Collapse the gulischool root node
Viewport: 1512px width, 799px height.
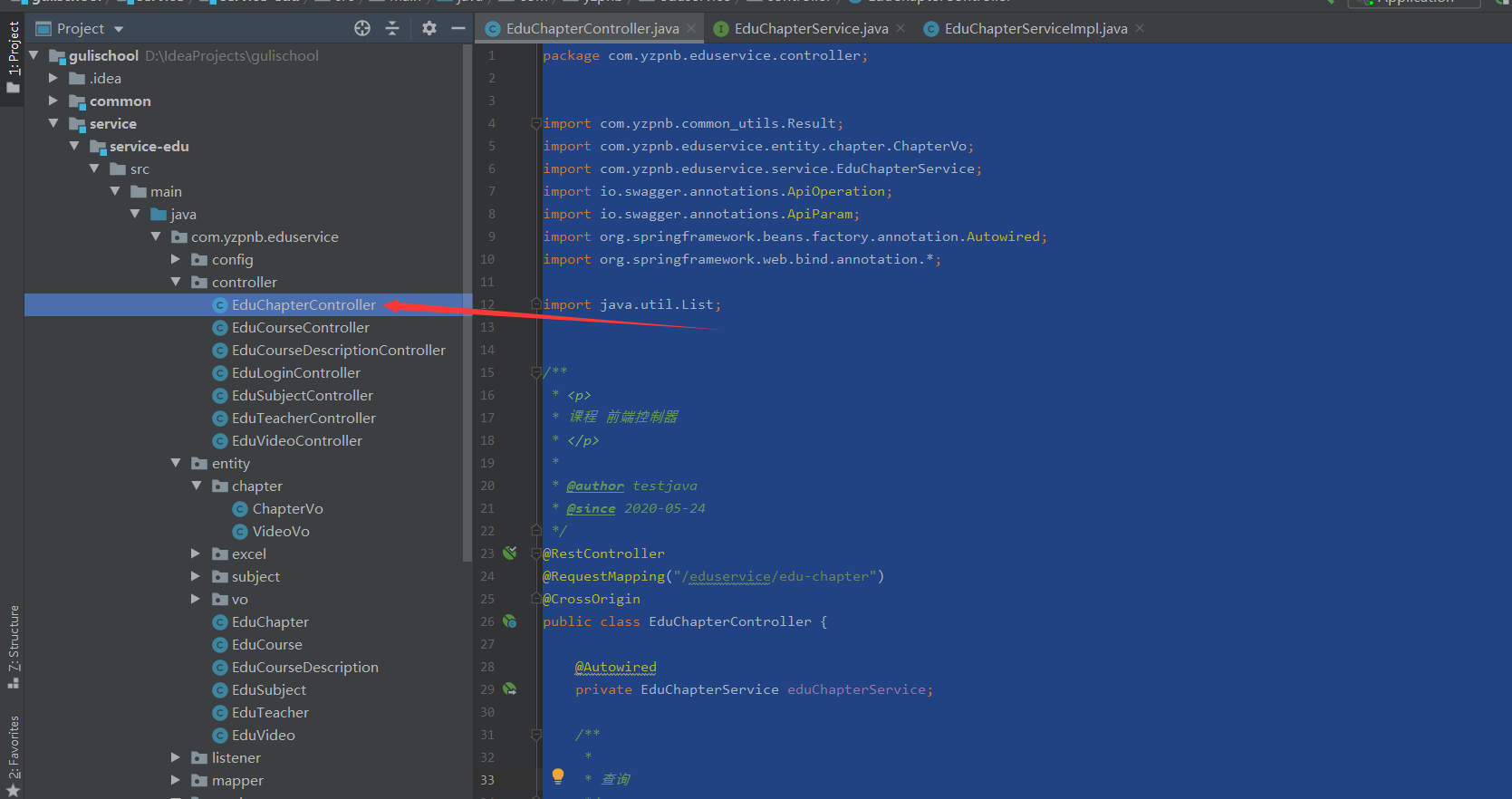pos(34,55)
